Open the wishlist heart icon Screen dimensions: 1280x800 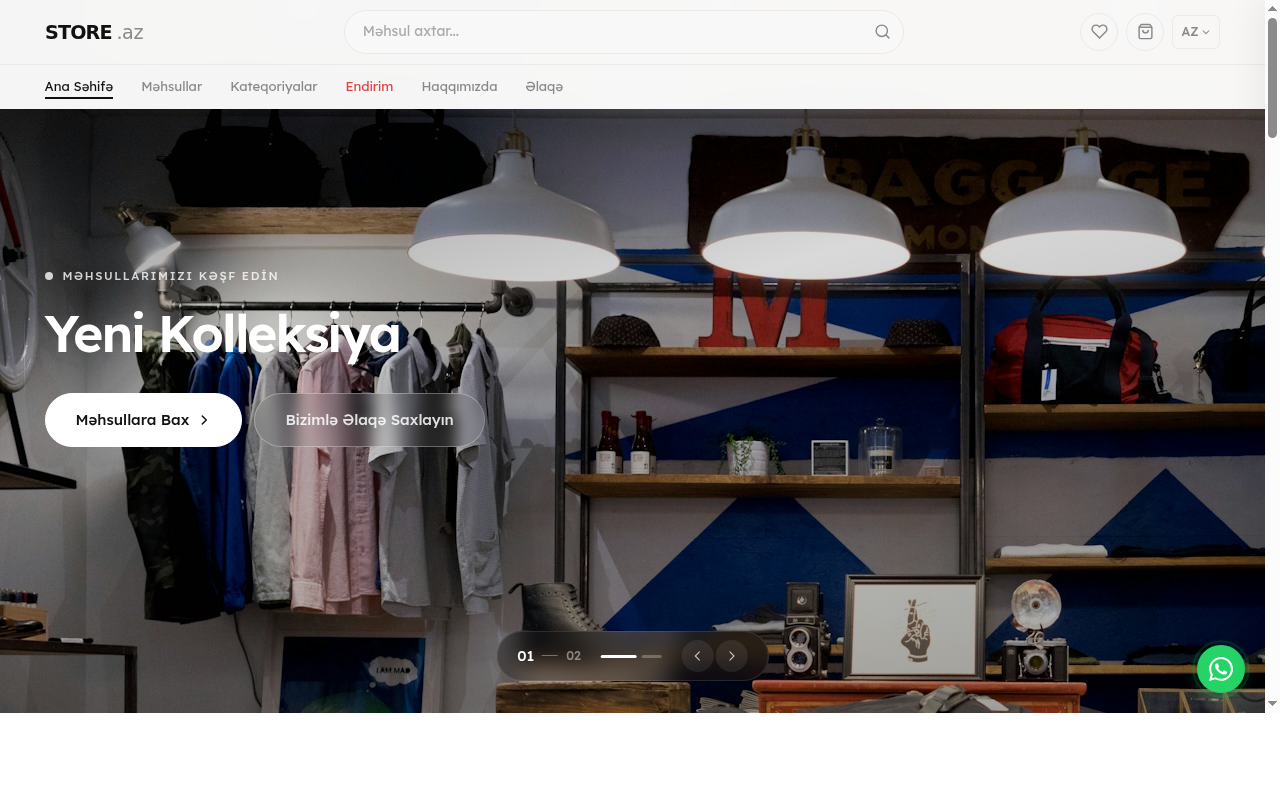[x=1098, y=32]
